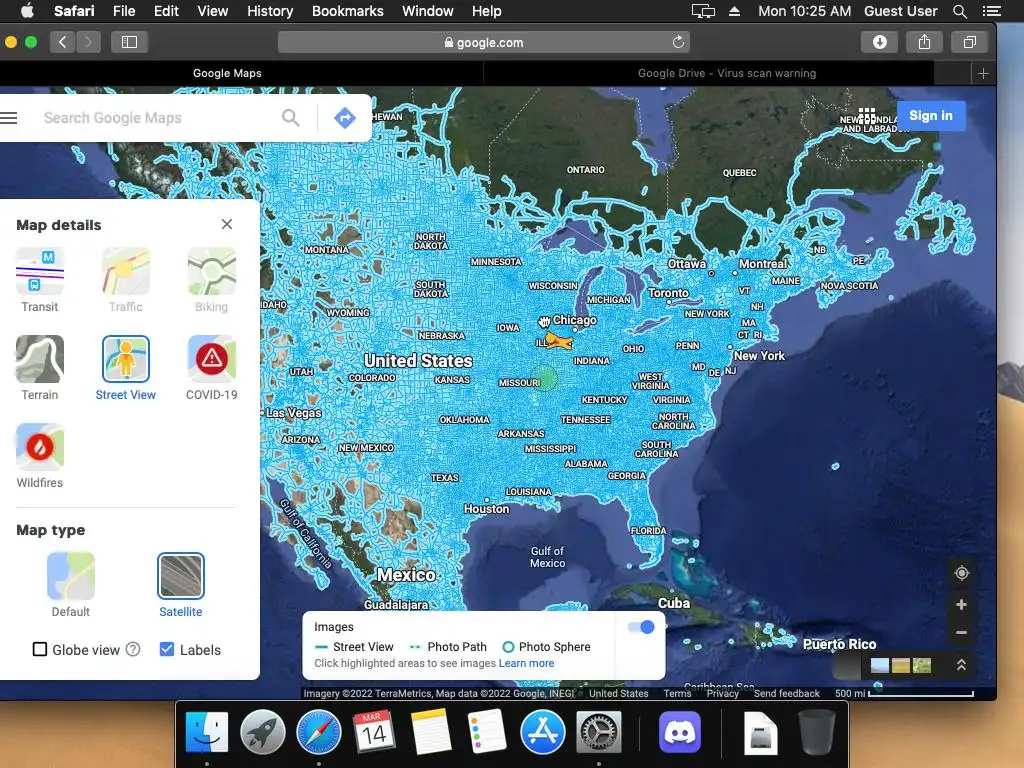1024x768 pixels.
Task: Open Spotlight search in menu bar
Action: 959,11
